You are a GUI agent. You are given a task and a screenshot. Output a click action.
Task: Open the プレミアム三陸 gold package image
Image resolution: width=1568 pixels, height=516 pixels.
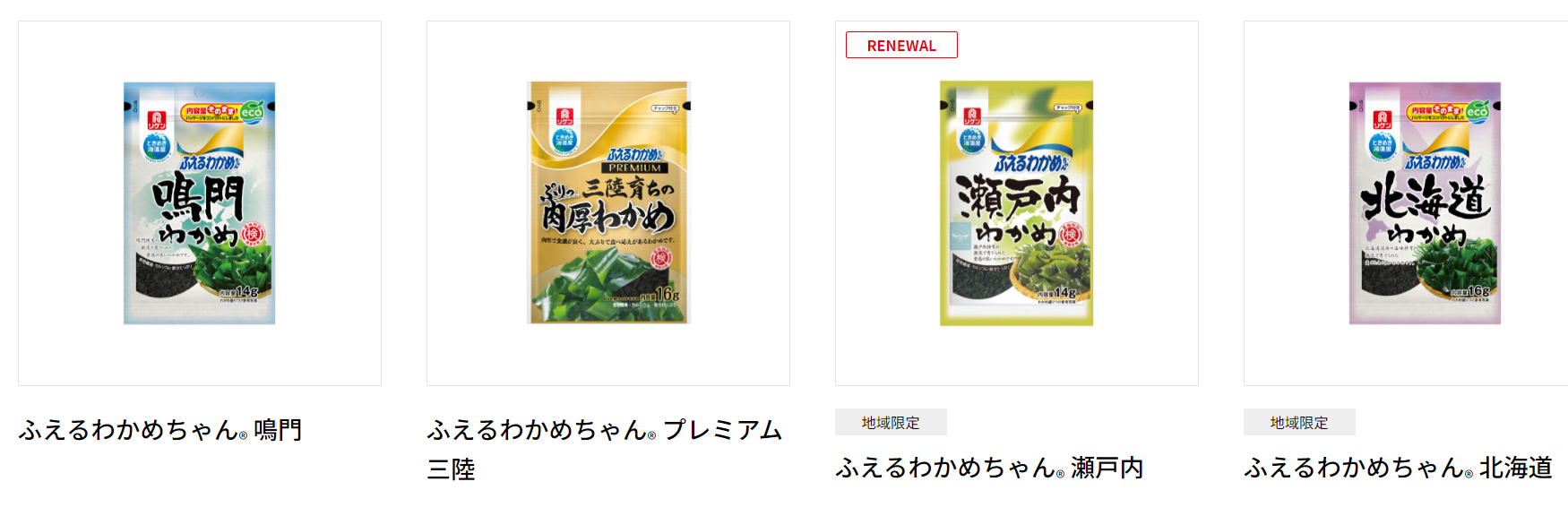pos(608,202)
